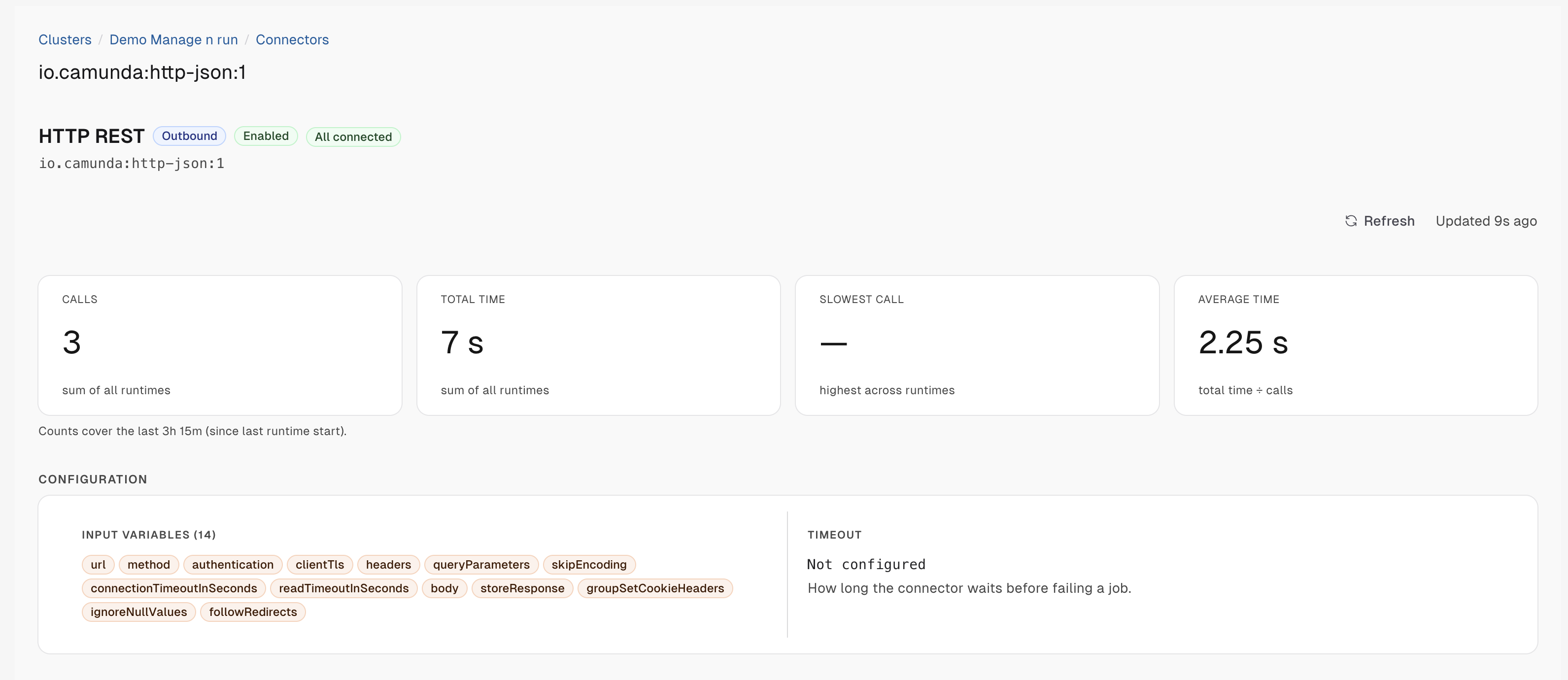This screenshot has height=680, width=1568.
Task: Open the Connectors breadcrumb link
Action: (292, 39)
